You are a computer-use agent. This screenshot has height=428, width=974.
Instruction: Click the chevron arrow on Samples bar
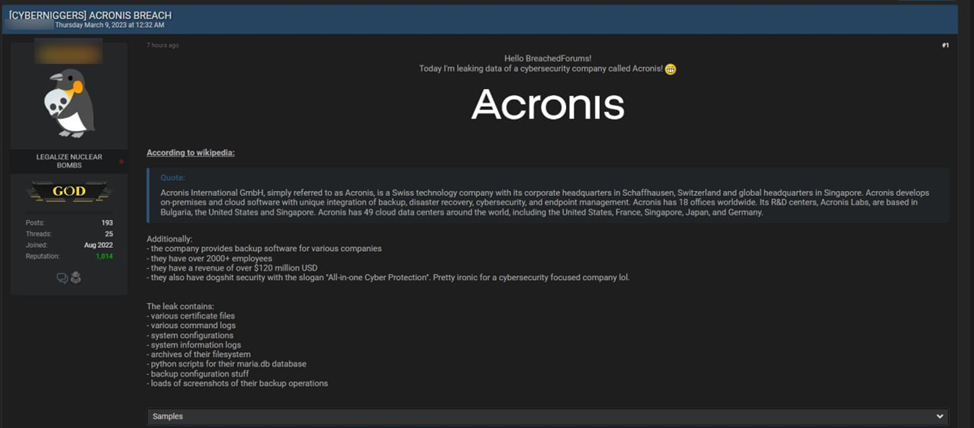[x=939, y=416]
